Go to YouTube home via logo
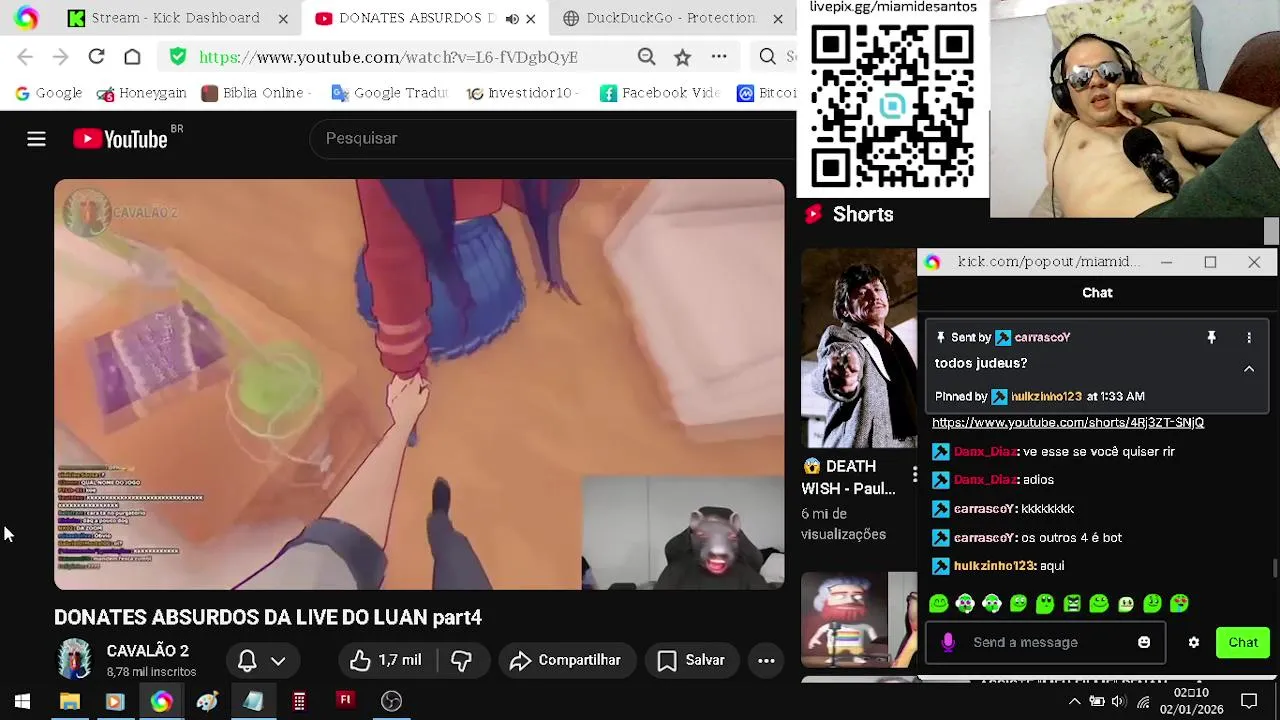This screenshot has width=1280, height=720. [x=120, y=139]
